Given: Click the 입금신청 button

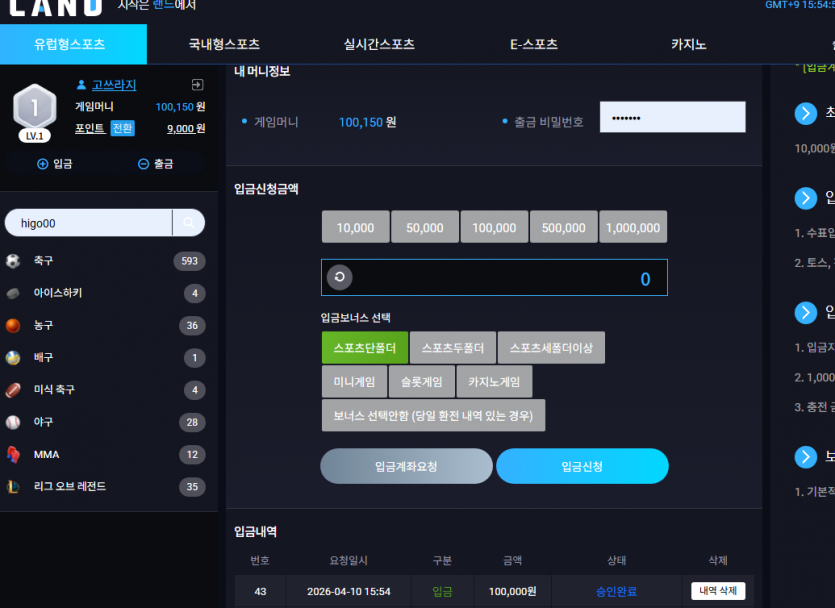Looking at the screenshot, I should tap(582, 466).
